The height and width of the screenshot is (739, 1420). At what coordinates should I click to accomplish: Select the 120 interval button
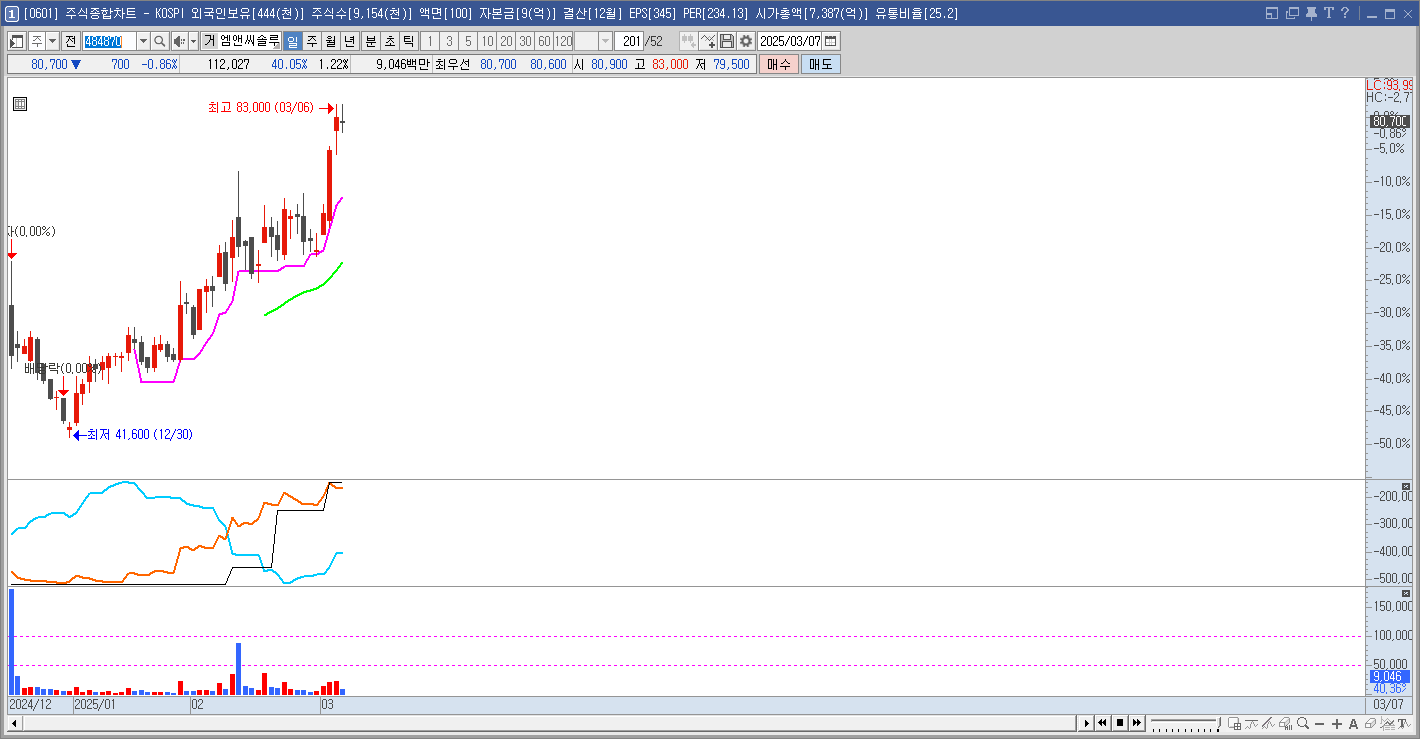pos(563,41)
